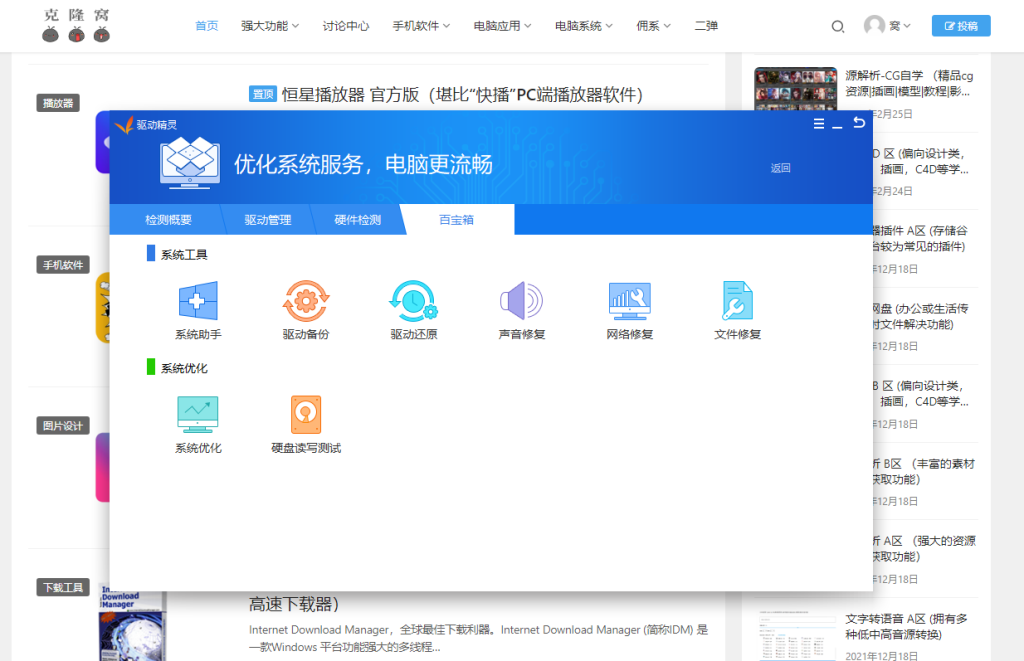Open the 驱动还原 driver restore tool
This screenshot has height=661, width=1024.
pyautogui.click(x=413, y=311)
